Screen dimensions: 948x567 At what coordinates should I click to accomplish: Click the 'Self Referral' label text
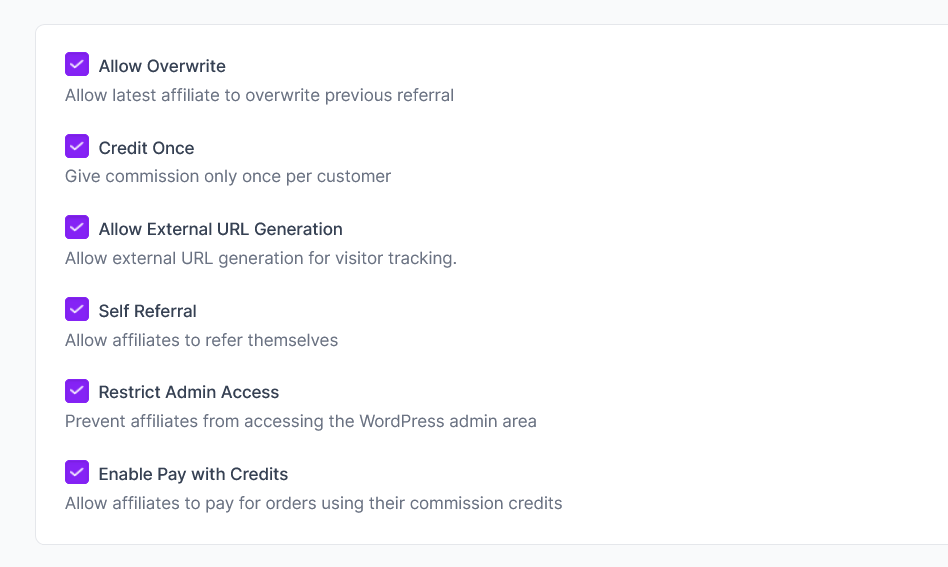(x=147, y=311)
